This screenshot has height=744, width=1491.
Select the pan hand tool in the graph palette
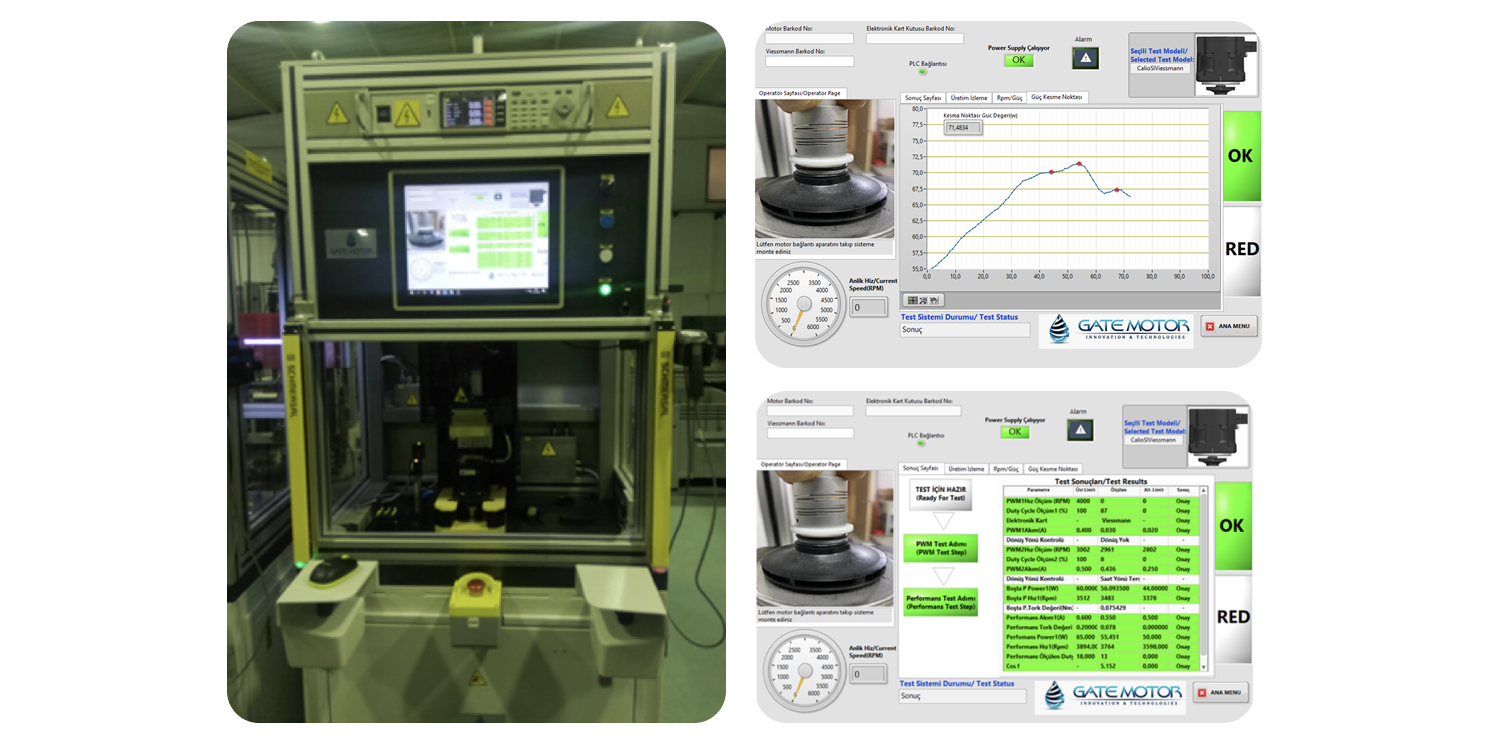click(x=934, y=300)
